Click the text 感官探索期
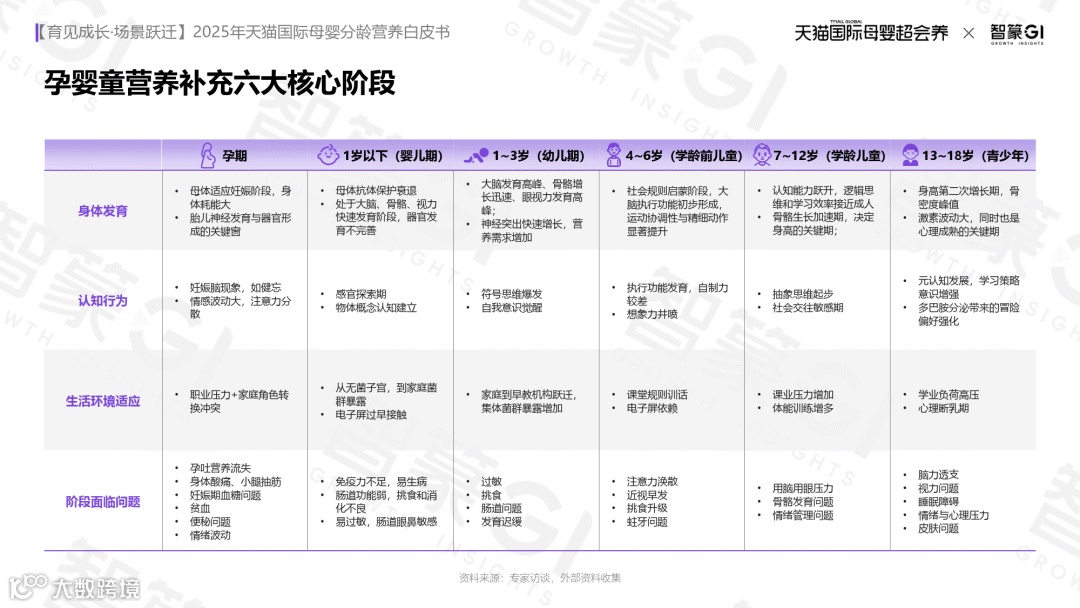 pyautogui.click(x=360, y=294)
